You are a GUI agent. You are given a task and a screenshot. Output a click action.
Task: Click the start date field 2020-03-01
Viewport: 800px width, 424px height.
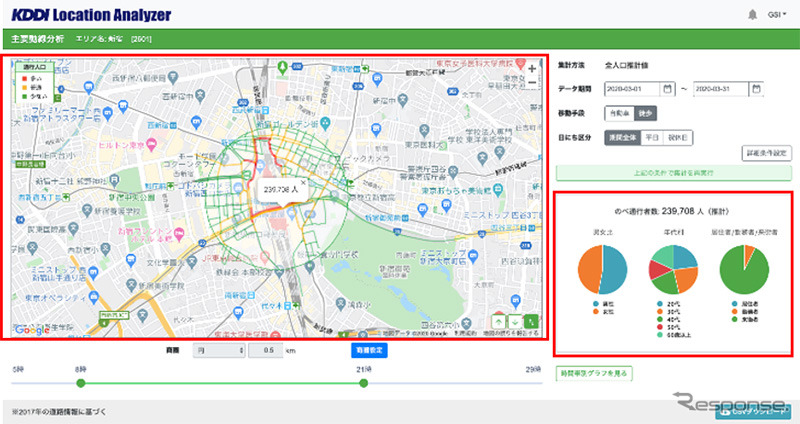coord(633,89)
